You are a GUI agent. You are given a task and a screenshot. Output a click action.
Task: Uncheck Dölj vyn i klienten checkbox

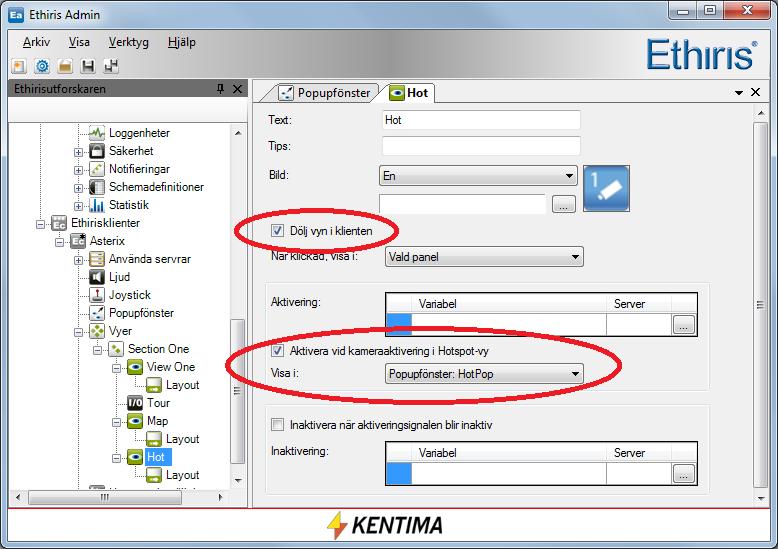[x=277, y=231]
